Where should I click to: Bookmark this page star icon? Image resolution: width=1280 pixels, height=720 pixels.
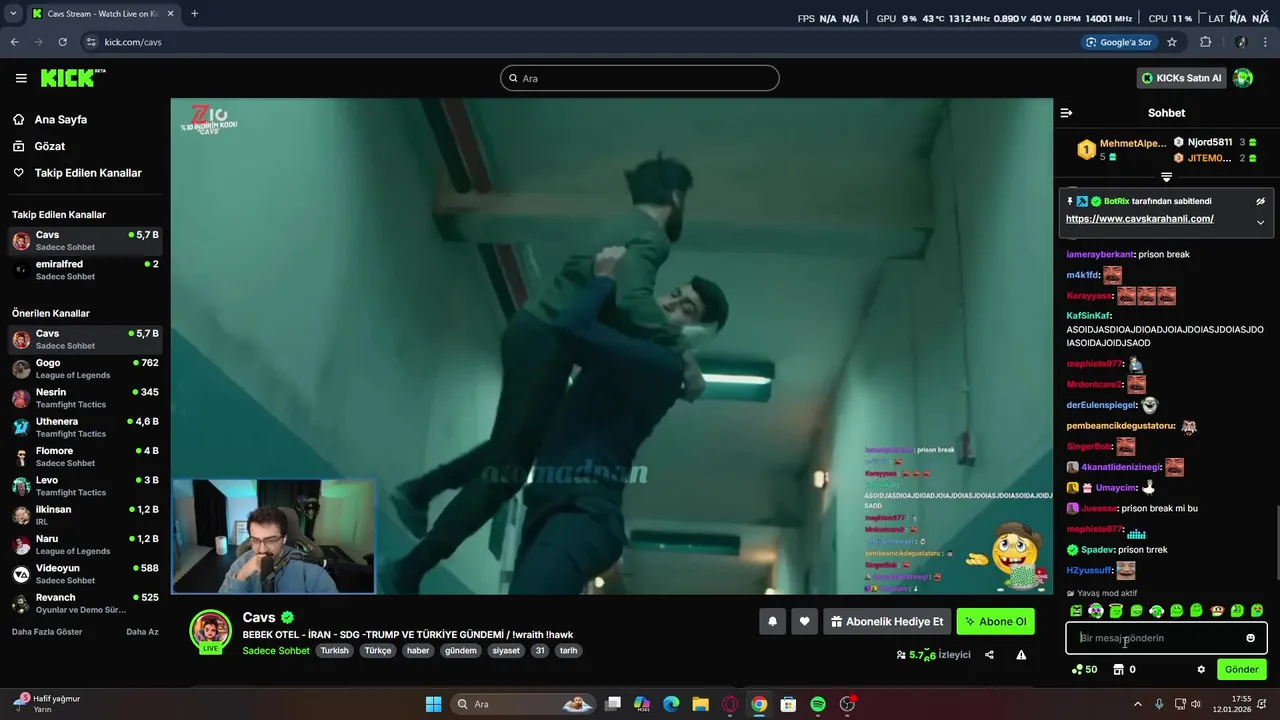click(1172, 42)
